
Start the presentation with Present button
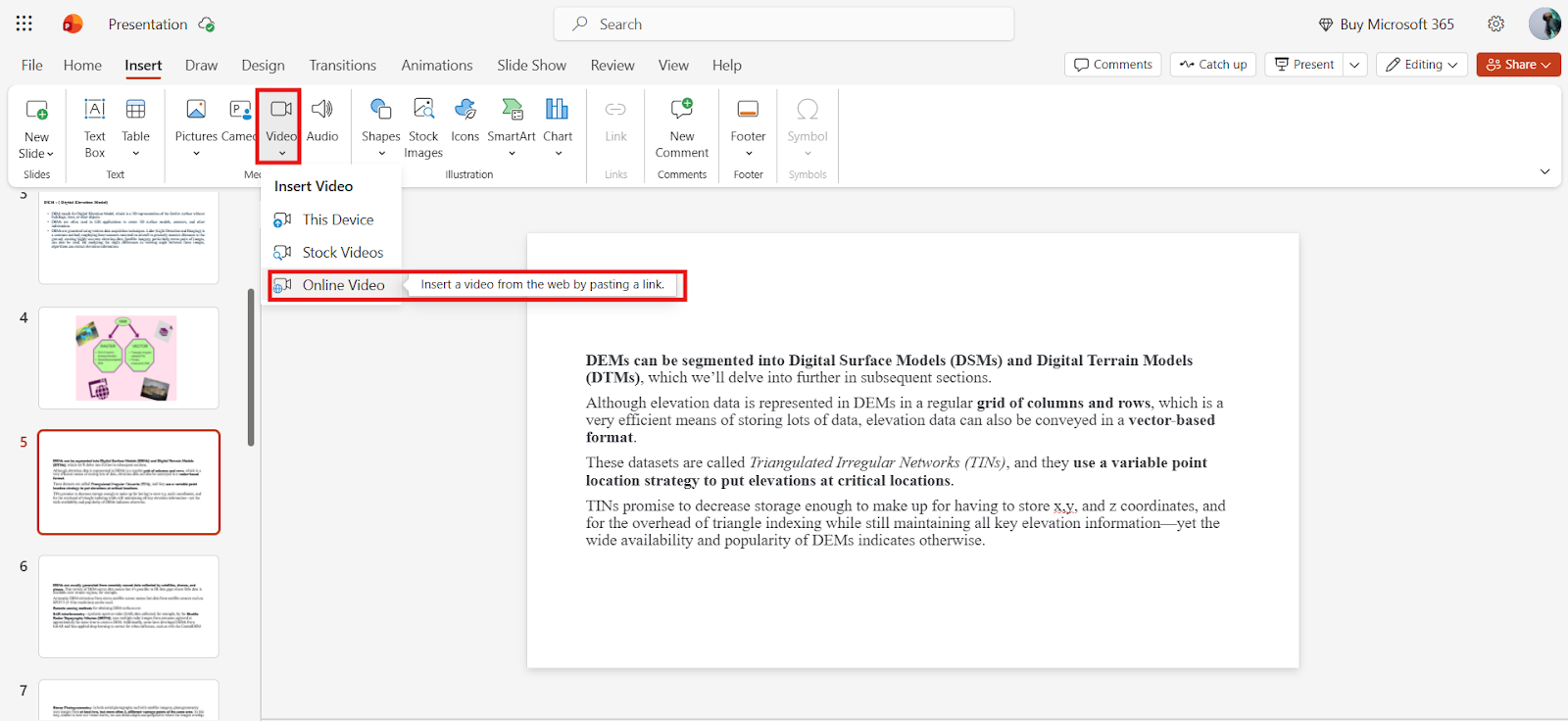click(x=1304, y=65)
